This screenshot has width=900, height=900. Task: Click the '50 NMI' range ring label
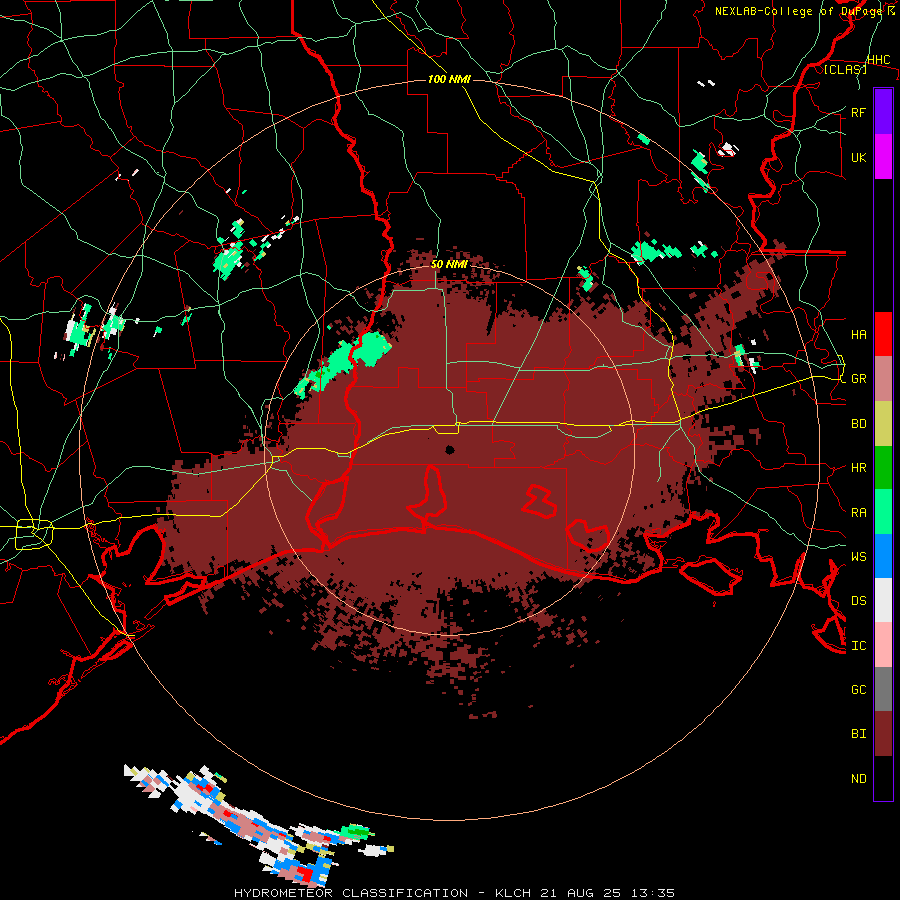coord(449,264)
